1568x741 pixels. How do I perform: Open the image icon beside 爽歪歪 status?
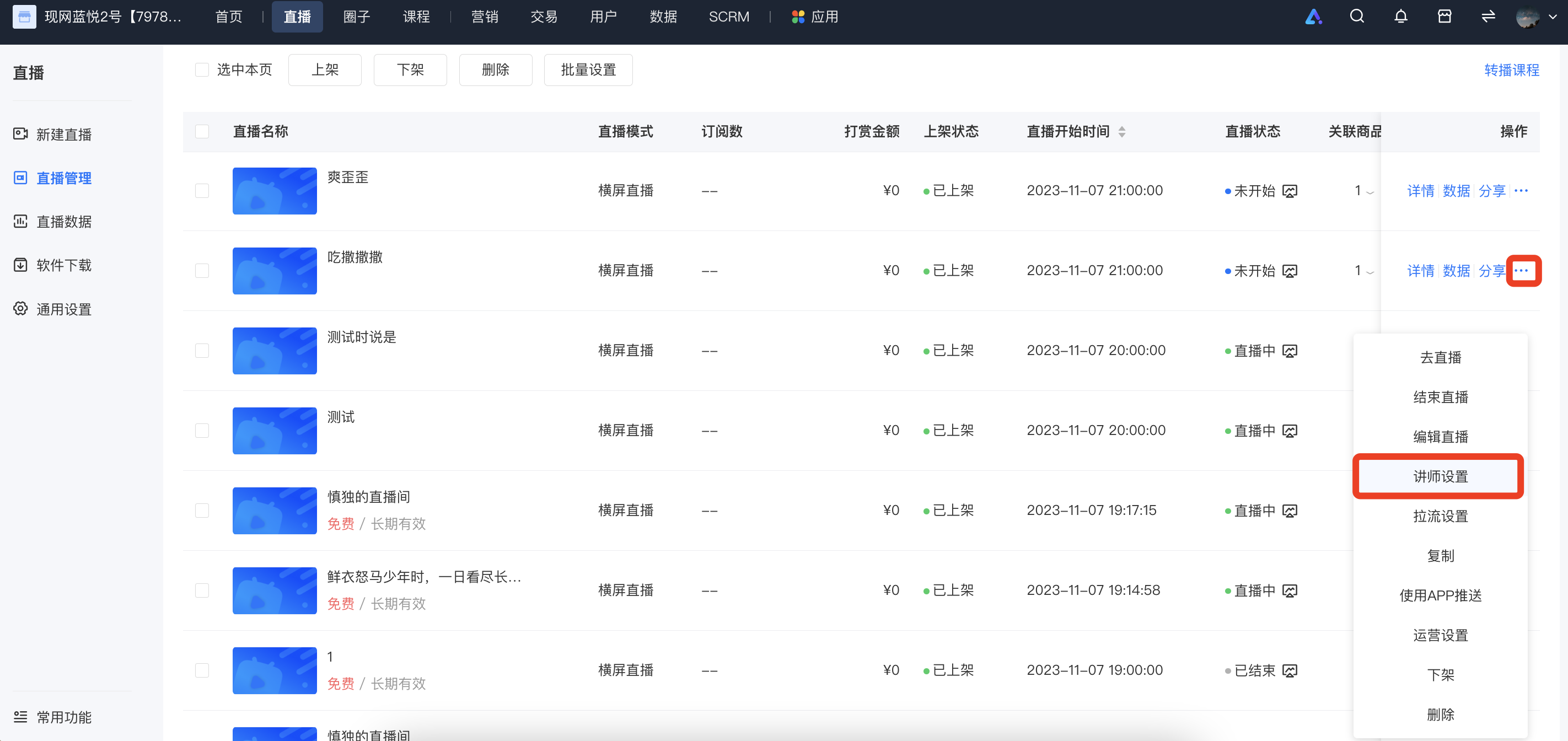click(x=1290, y=191)
